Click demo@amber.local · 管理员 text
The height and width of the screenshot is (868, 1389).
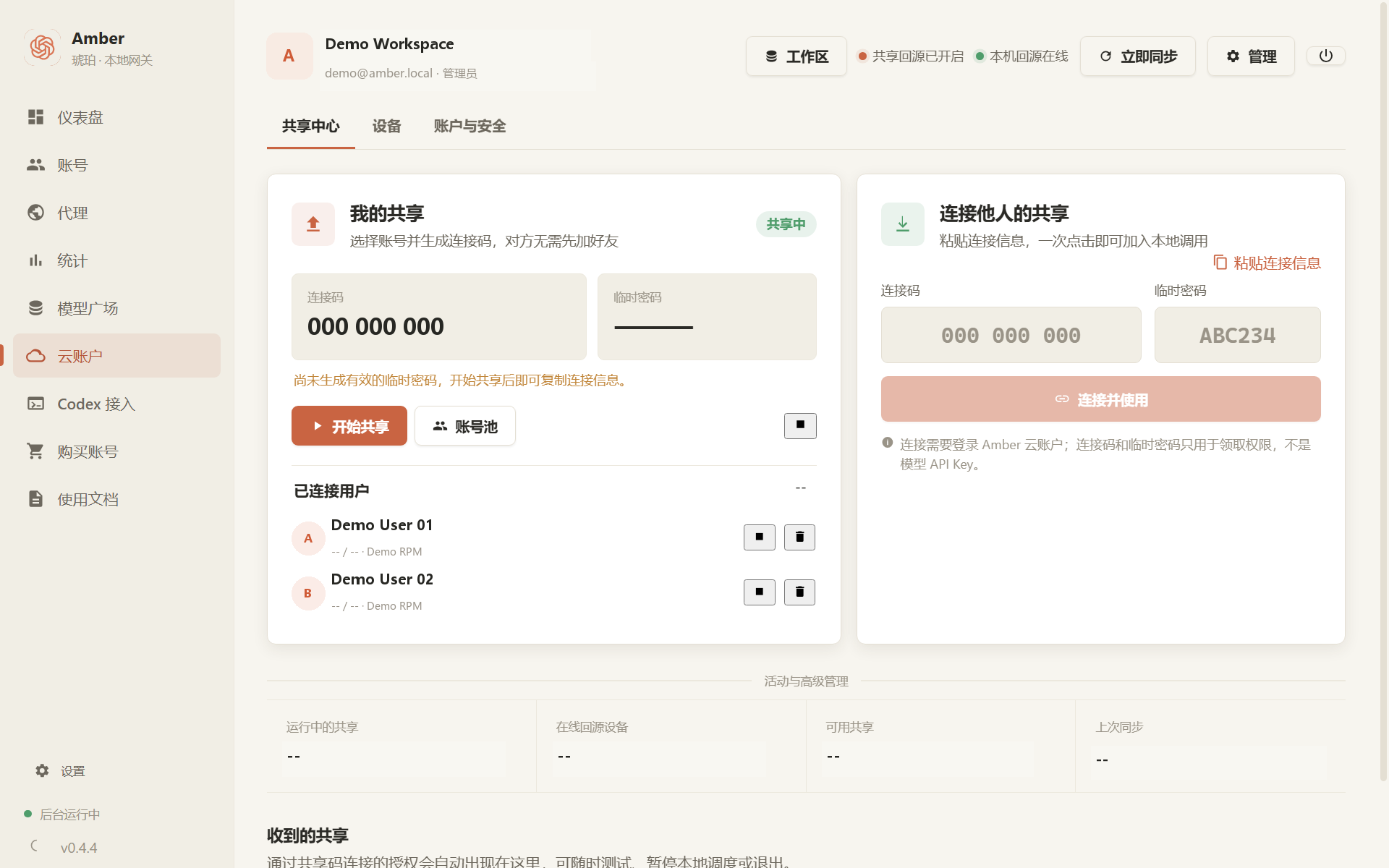(401, 73)
